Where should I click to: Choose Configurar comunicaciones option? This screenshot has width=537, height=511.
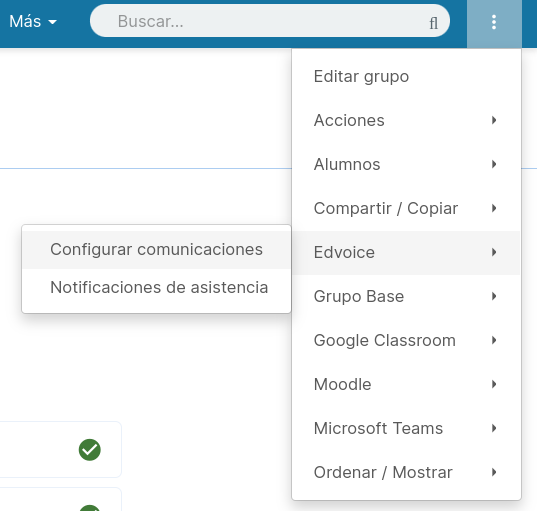pos(157,250)
